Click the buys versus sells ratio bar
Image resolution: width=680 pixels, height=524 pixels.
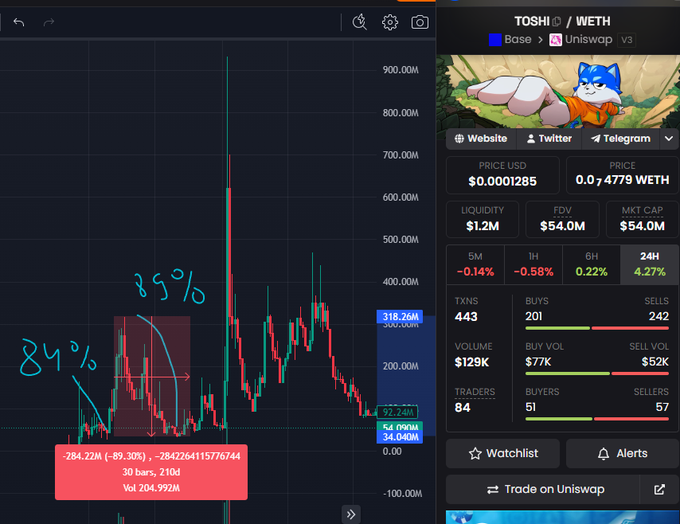click(597, 328)
